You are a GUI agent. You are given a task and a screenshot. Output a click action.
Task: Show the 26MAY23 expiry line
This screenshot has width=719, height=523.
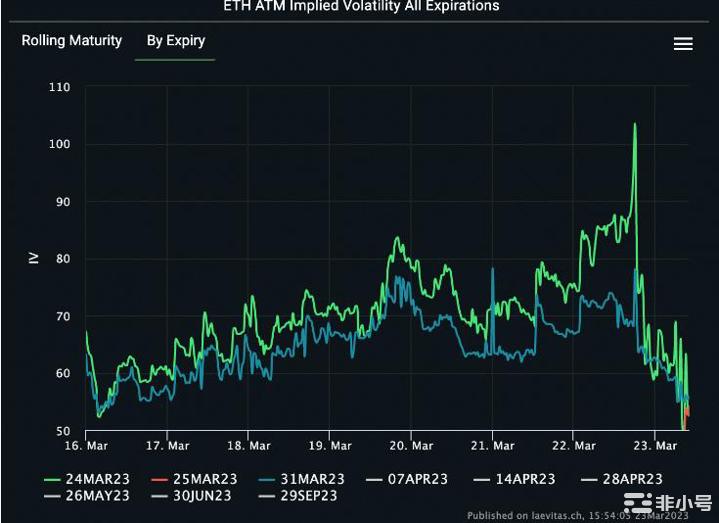coord(92,496)
